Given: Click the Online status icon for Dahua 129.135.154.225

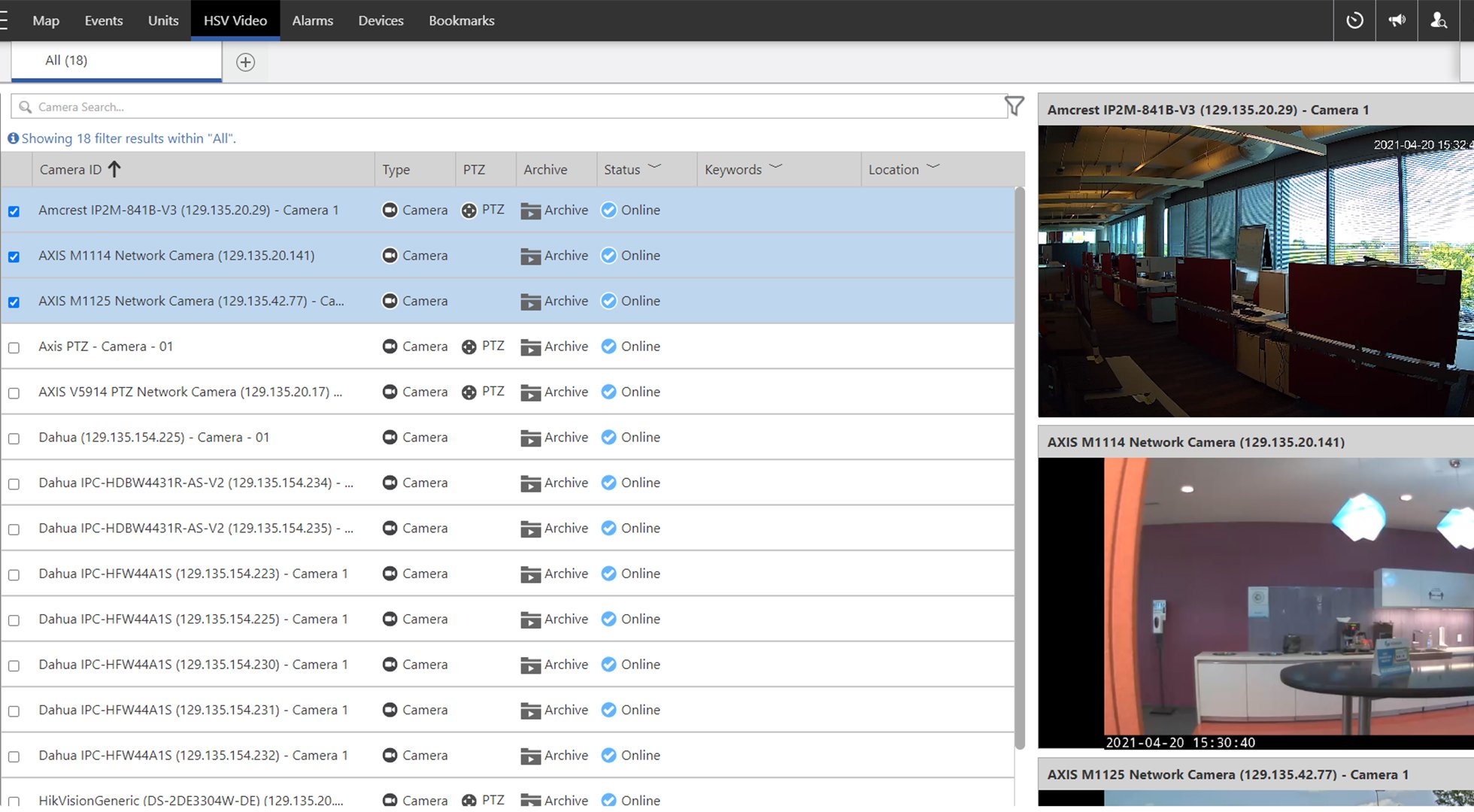Looking at the screenshot, I should 608,437.
